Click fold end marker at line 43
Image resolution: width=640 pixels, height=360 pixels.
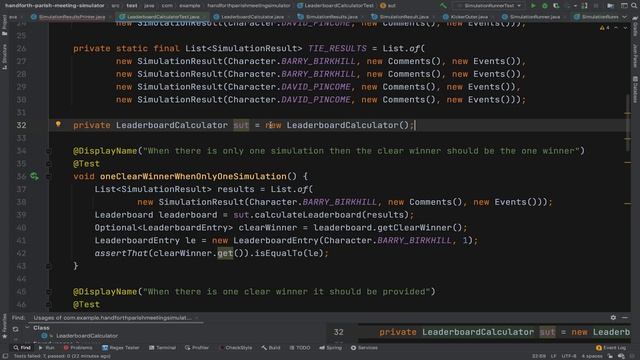[x=49, y=266]
